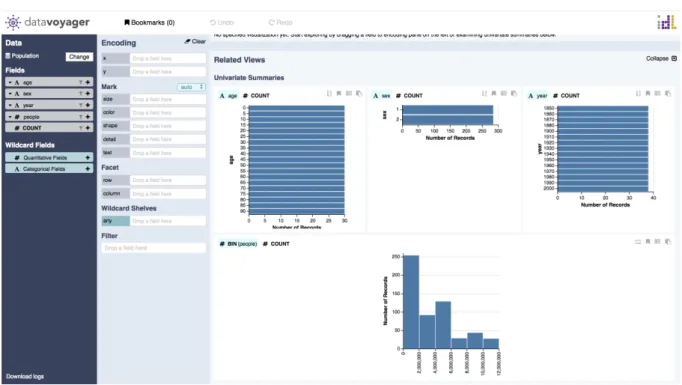
Task: Clear the encoding with the Clear button
Action: point(195,41)
